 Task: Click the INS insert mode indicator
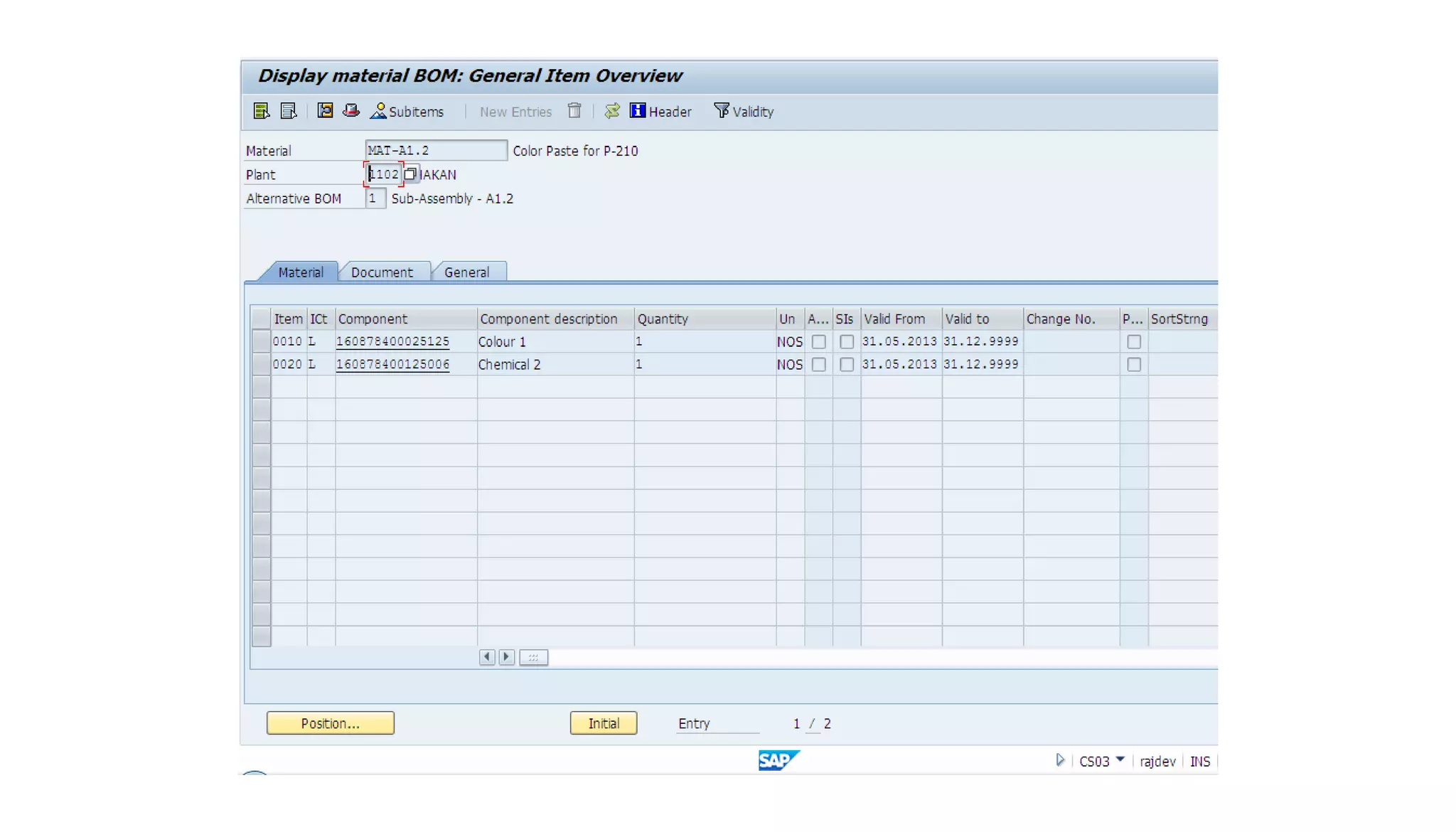(1200, 762)
